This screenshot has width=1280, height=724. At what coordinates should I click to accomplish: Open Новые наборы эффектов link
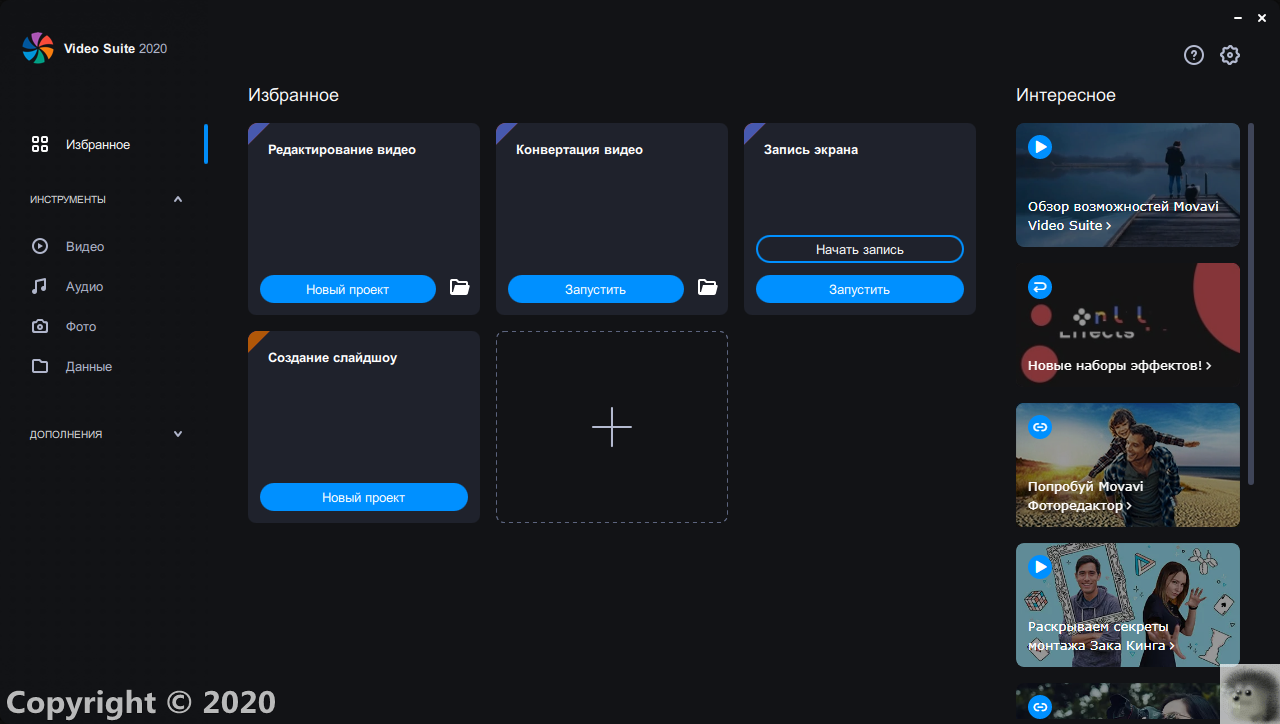pyautogui.click(x=1120, y=366)
